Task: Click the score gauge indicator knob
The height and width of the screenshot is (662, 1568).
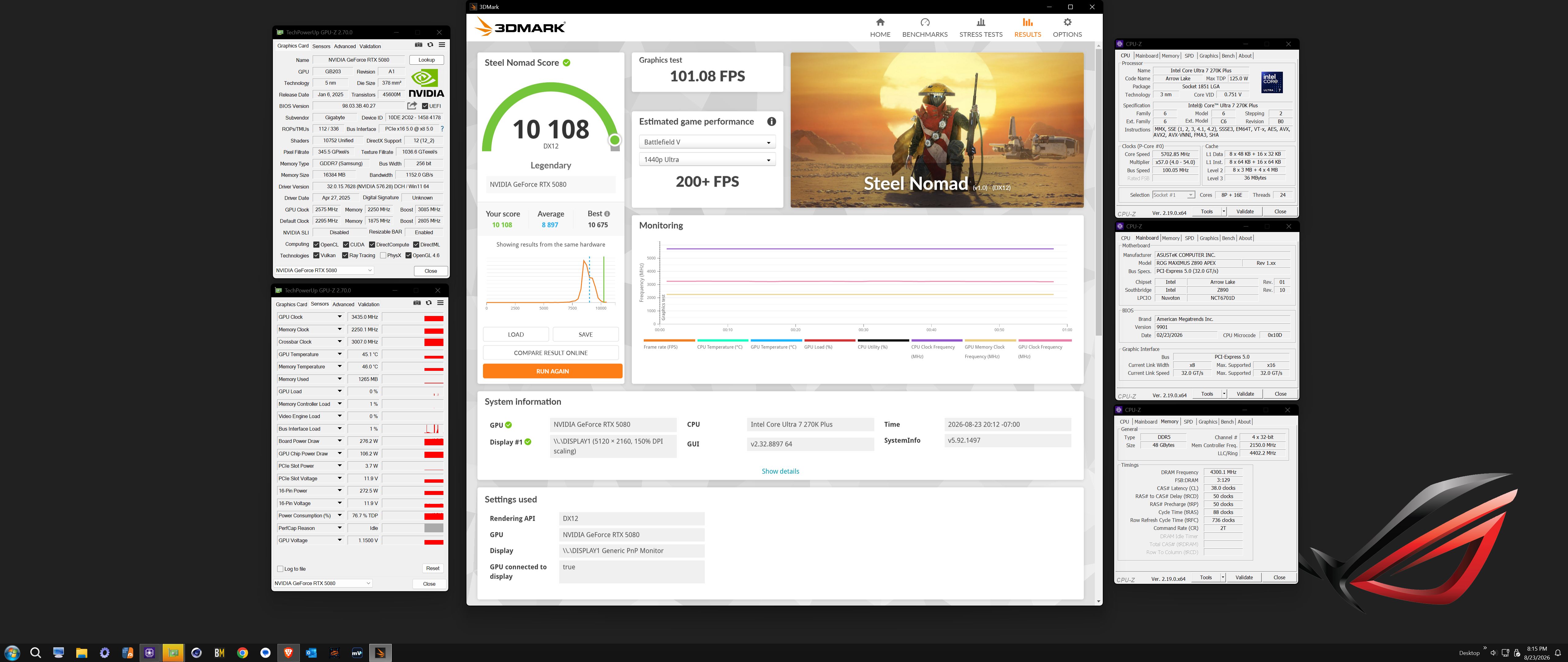Action: pos(615,140)
